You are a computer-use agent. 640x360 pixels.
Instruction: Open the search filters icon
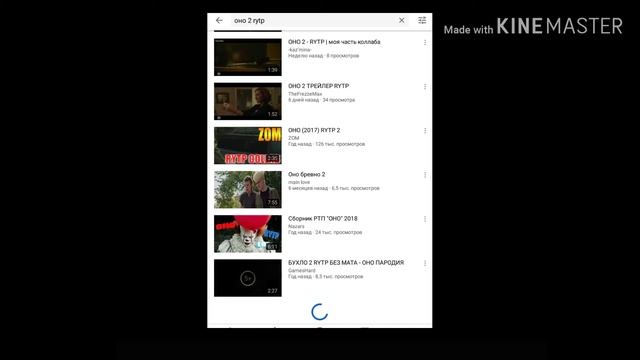(x=422, y=20)
